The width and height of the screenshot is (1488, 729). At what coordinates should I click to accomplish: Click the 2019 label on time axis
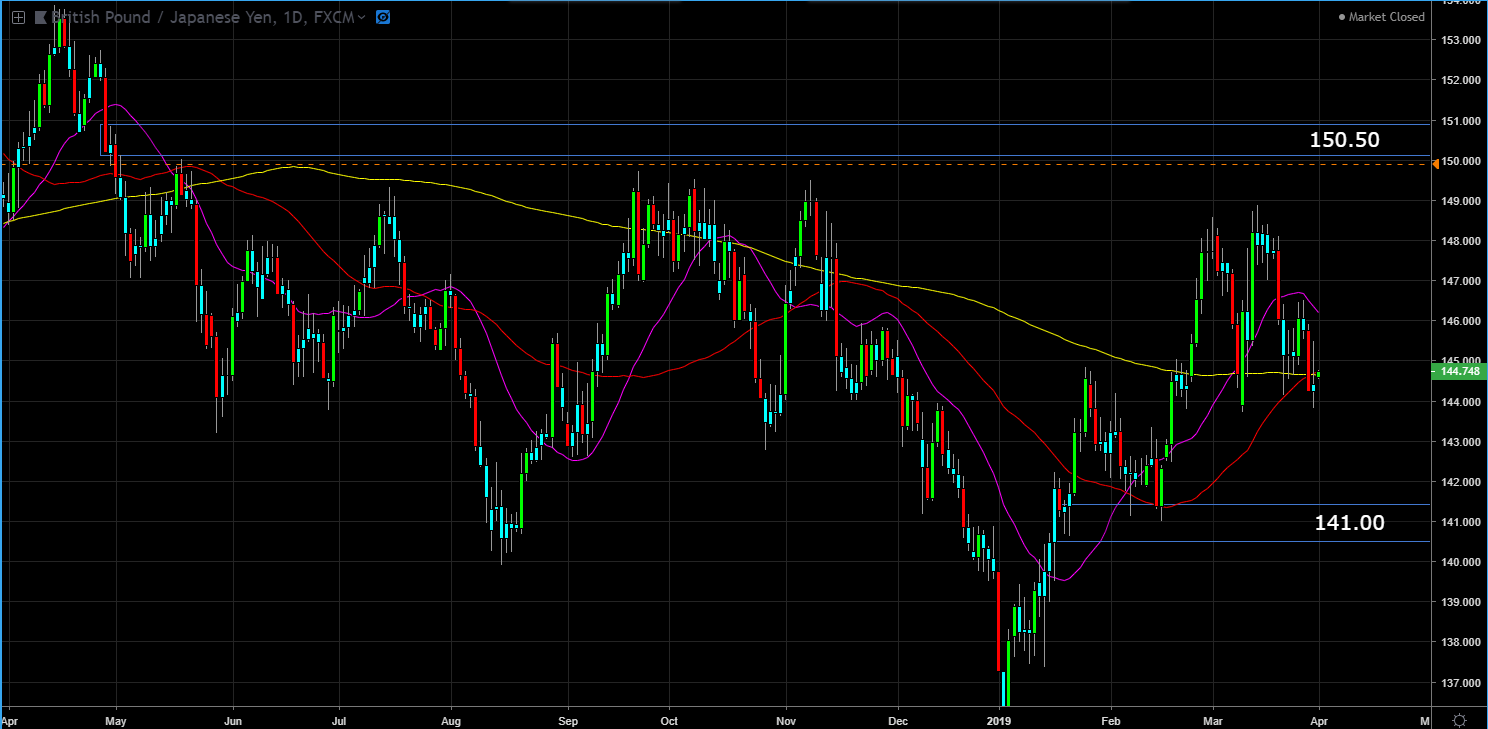tap(1000, 719)
